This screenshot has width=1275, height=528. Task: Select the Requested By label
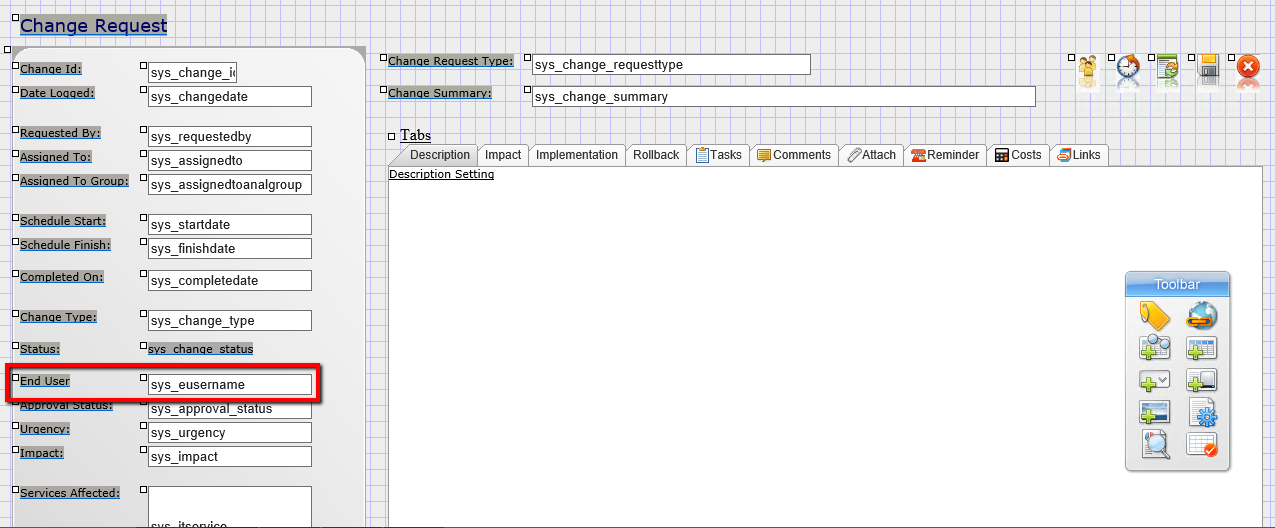60,133
